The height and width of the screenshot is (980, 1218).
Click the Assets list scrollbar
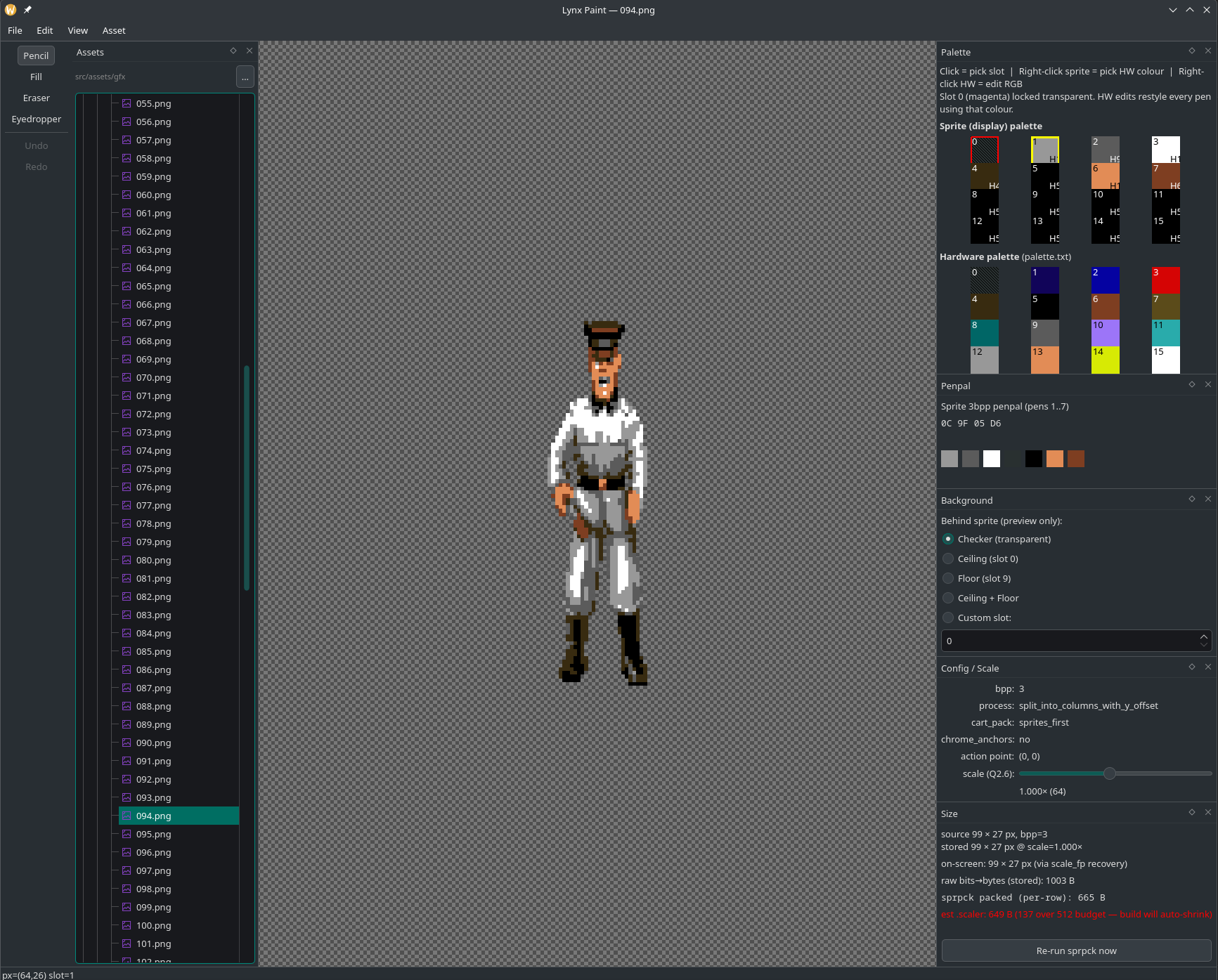coord(247,478)
